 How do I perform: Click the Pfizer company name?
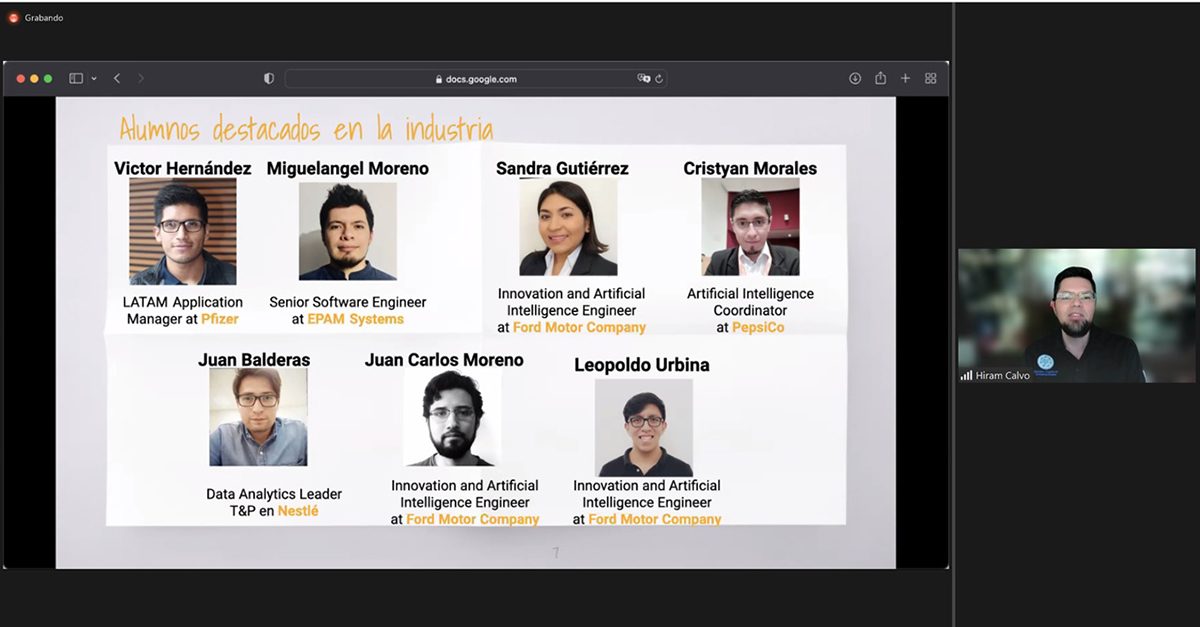(220, 319)
